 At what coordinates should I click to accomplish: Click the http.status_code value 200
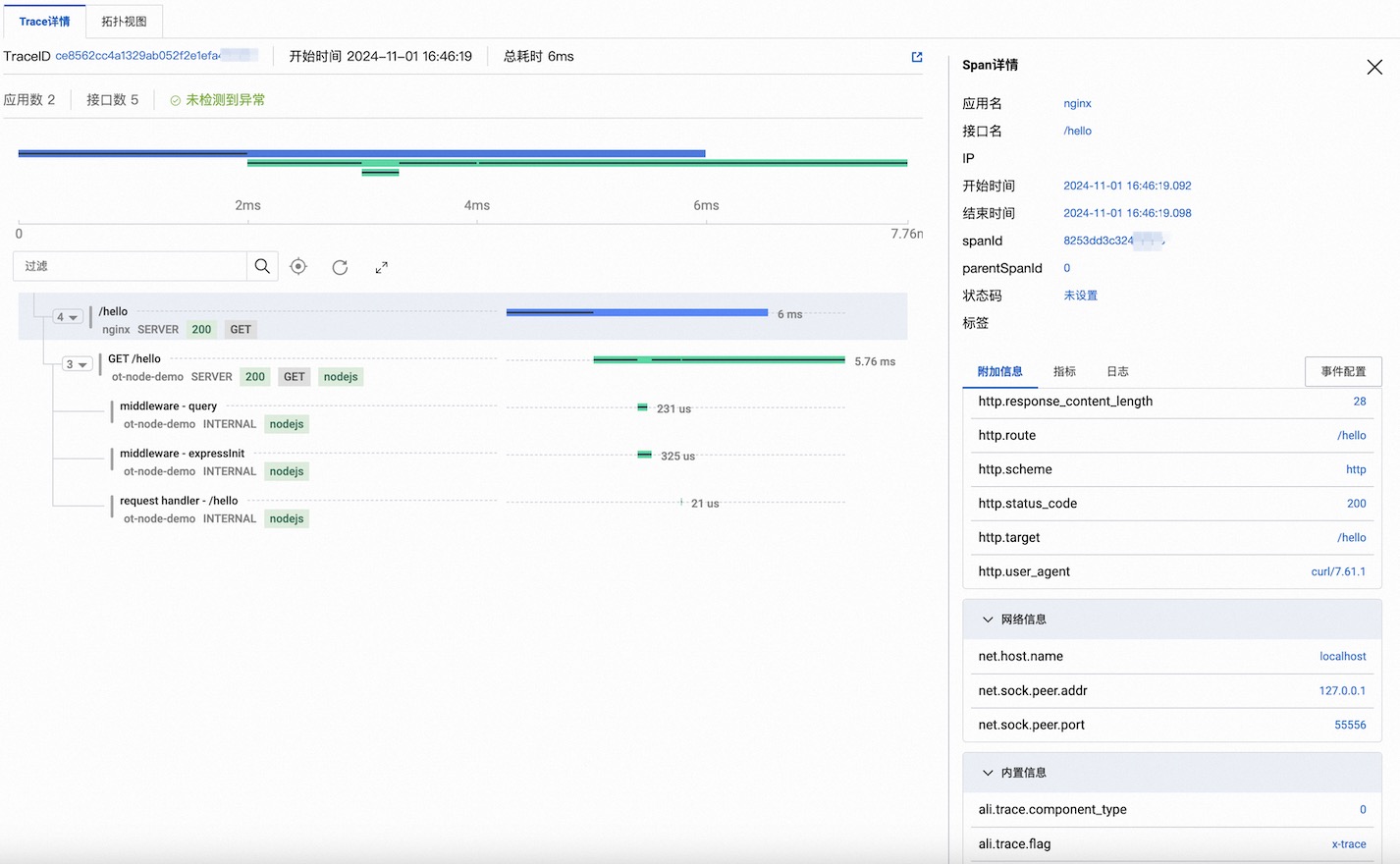1357,504
